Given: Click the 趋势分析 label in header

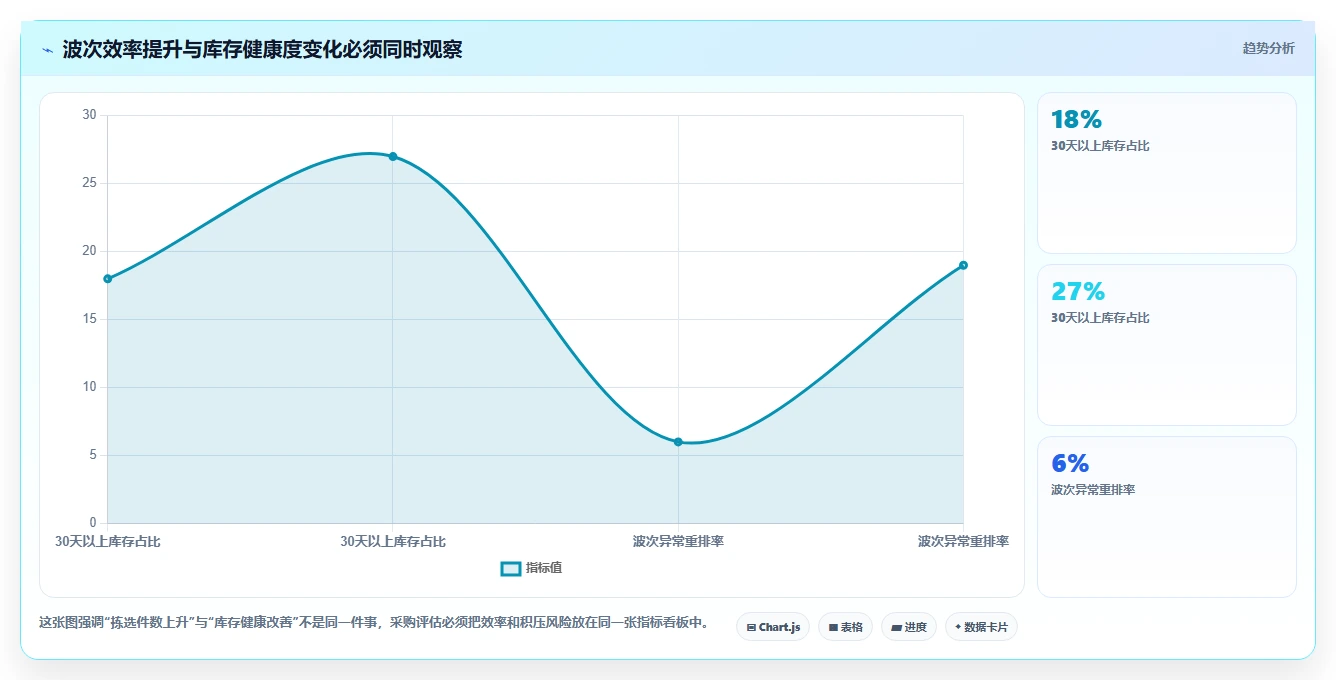Looking at the screenshot, I should pyautogui.click(x=1268, y=48).
